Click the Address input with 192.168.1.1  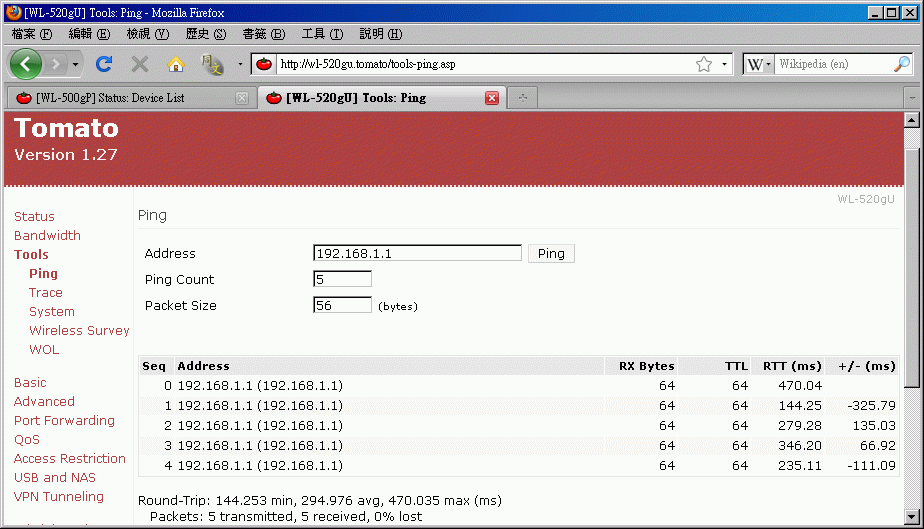tap(417, 253)
